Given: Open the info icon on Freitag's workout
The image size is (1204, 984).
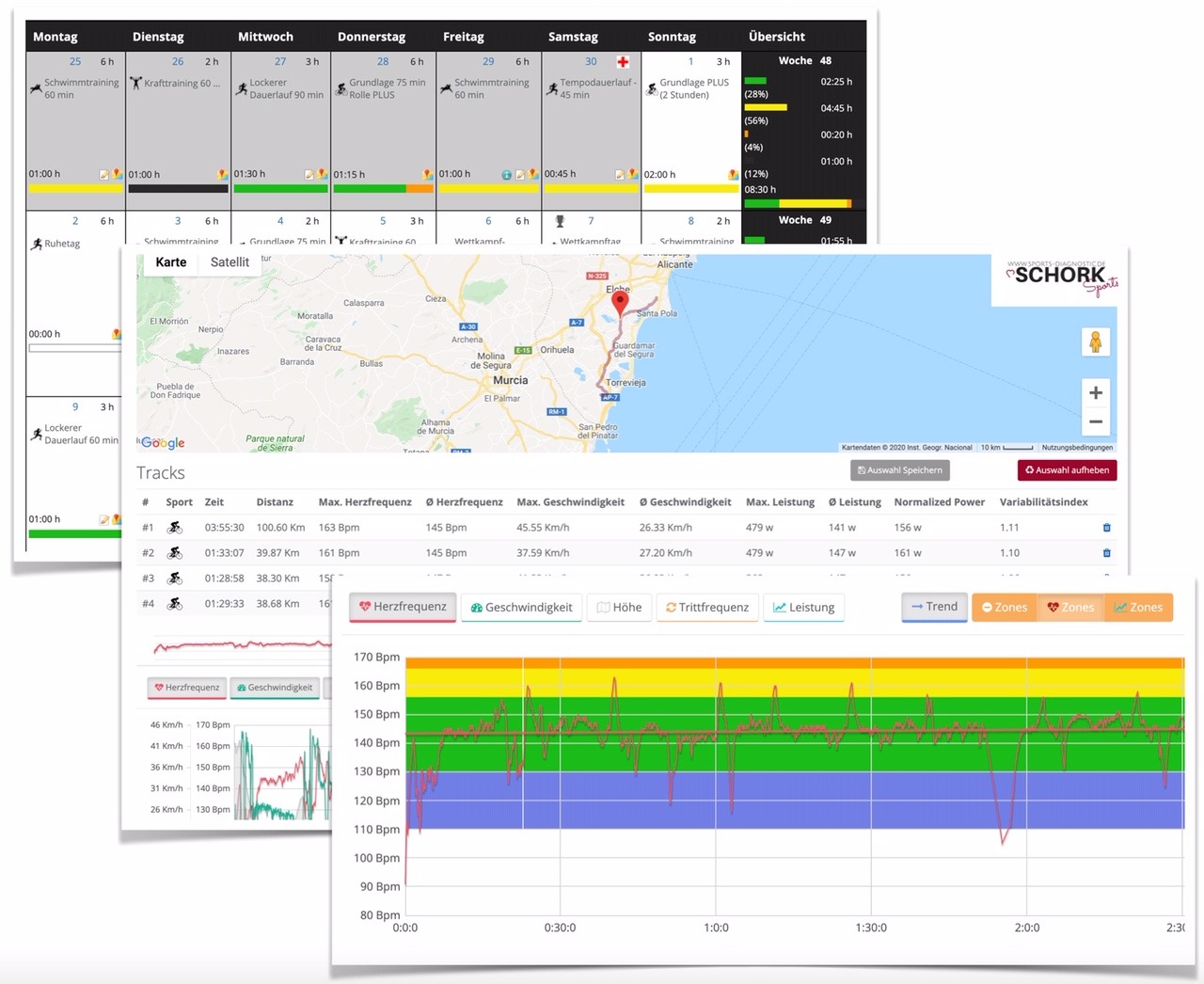Looking at the screenshot, I should 507,175.
